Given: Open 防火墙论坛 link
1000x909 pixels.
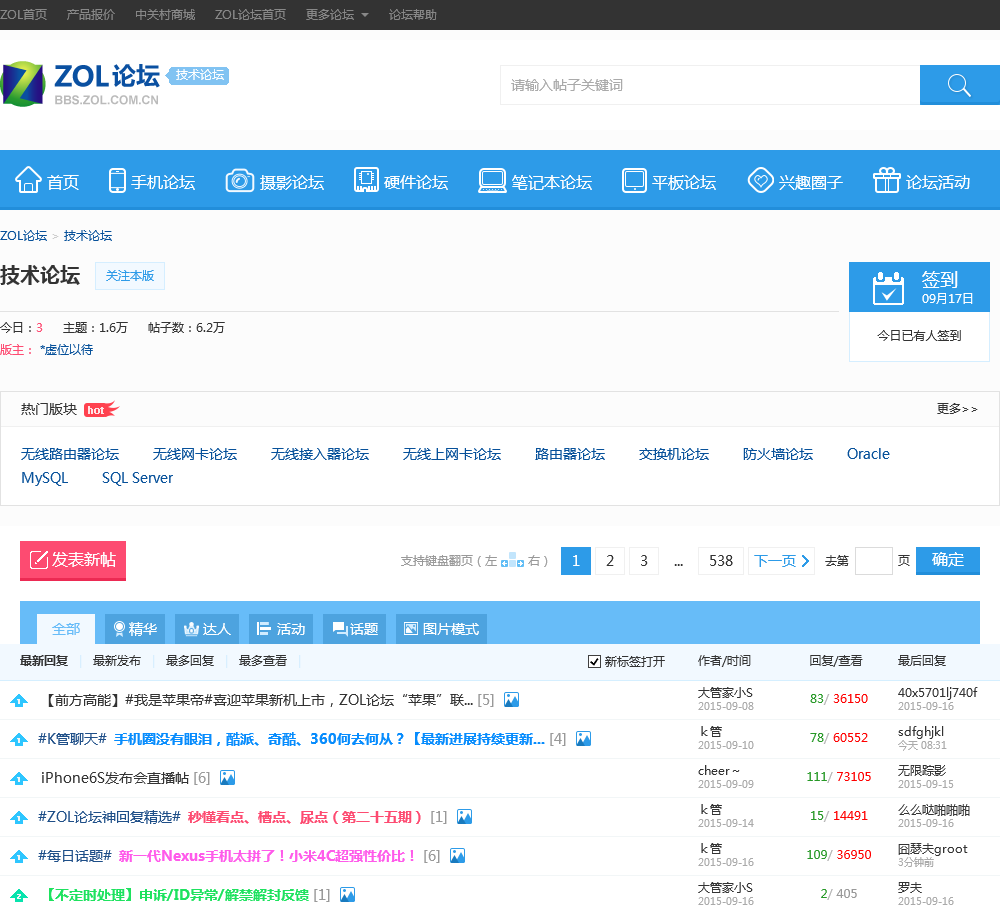Looking at the screenshot, I should click(777, 454).
